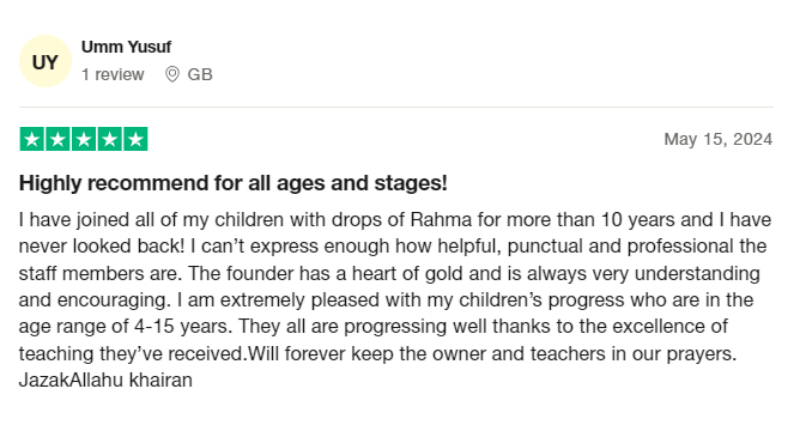The height and width of the screenshot is (425, 800).
Task: Click the May 15, 2024 review date
Action: [718, 139]
